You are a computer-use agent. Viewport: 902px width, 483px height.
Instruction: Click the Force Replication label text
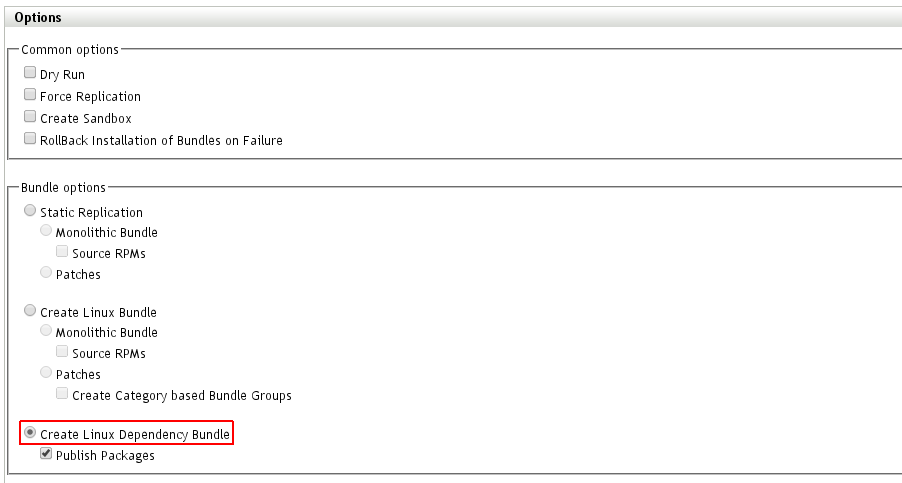pos(90,97)
